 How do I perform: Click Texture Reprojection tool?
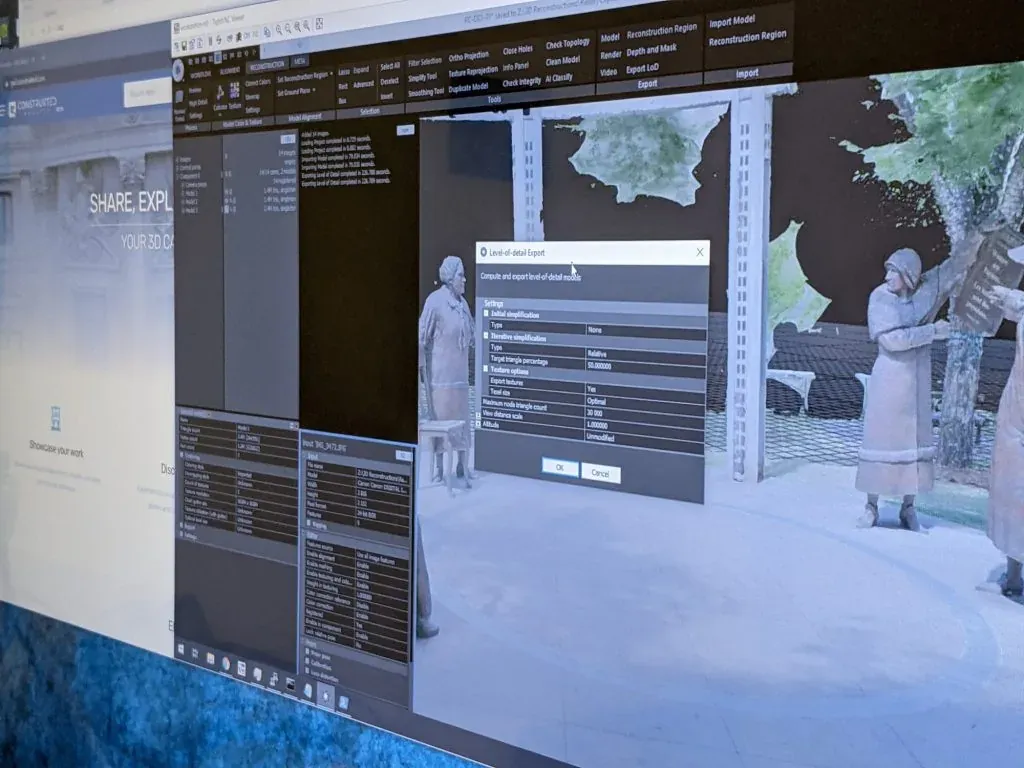473,72
